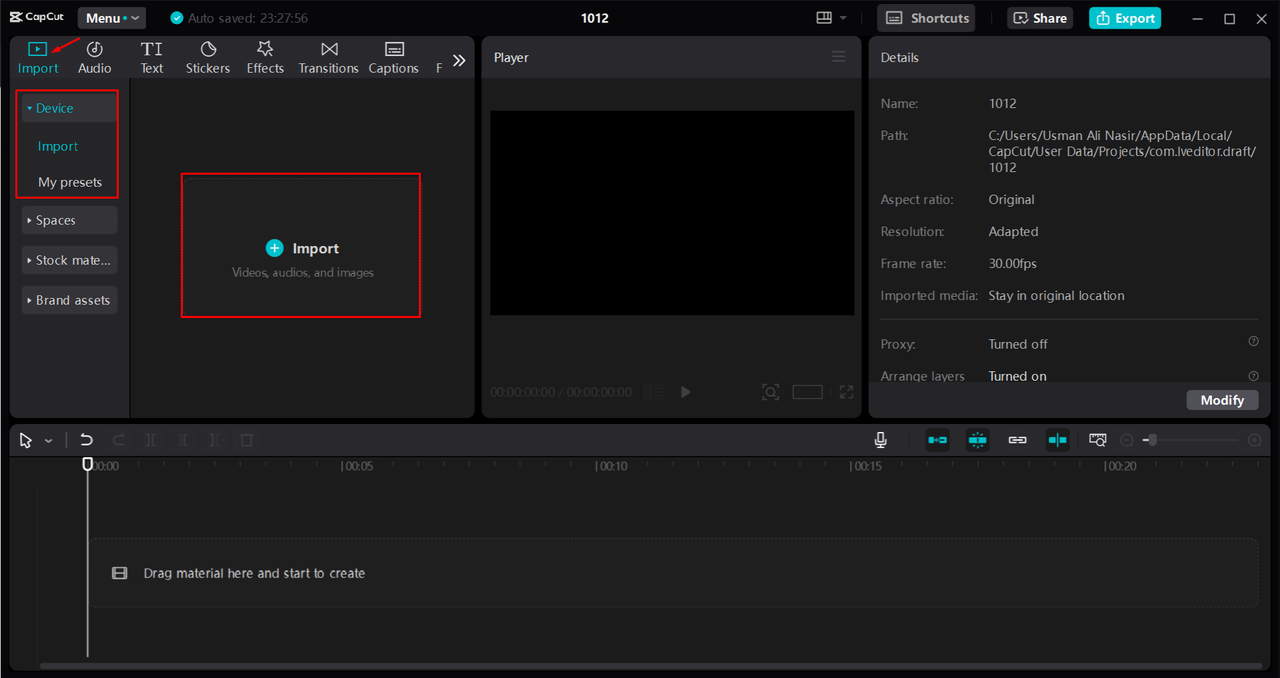This screenshot has height=678, width=1280.
Task: Toggle auto snapping on timeline
Action: pyautogui.click(x=977, y=440)
